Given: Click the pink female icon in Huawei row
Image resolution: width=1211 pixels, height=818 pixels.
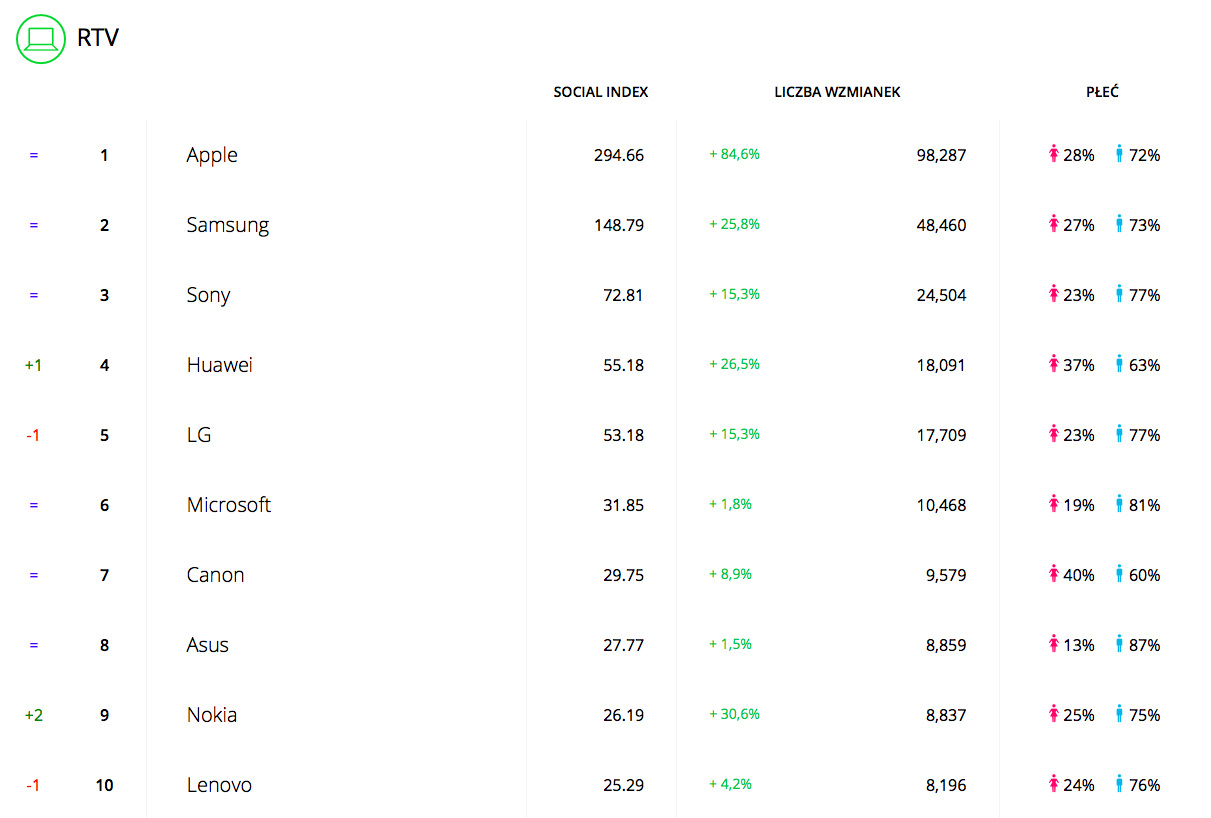Looking at the screenshot, I should (1053, 364).
